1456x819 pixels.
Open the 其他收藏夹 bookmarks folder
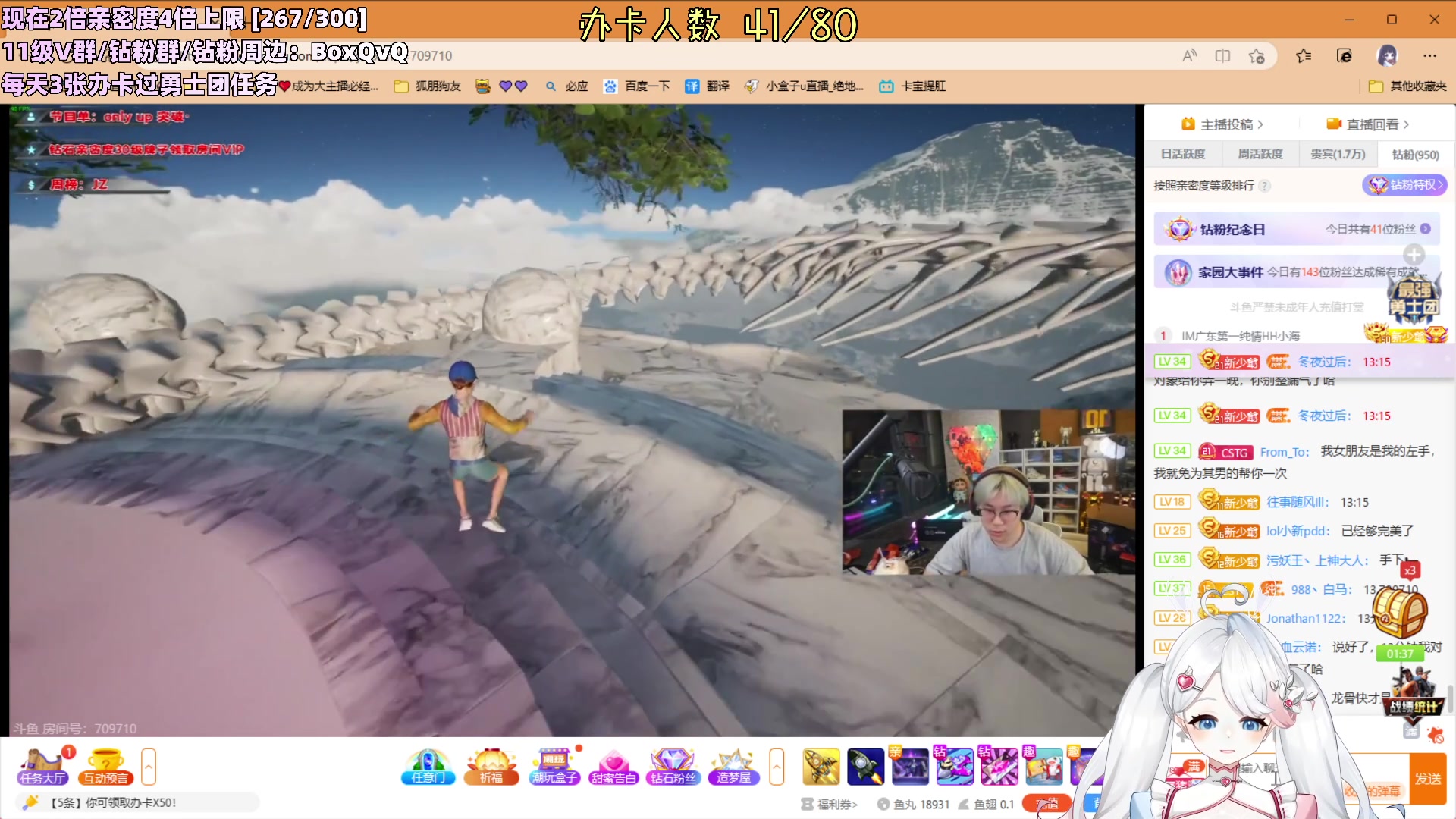point(1408,86)
